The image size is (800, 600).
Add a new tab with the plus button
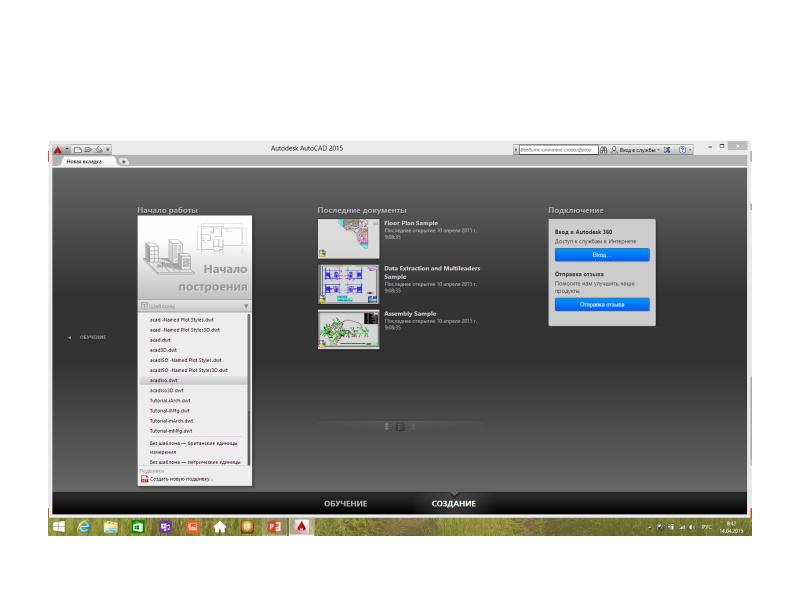click(x=123, y=161)
